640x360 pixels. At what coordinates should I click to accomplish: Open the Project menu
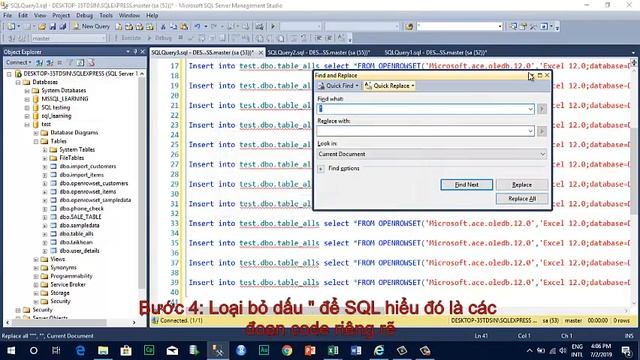point(61,16)
